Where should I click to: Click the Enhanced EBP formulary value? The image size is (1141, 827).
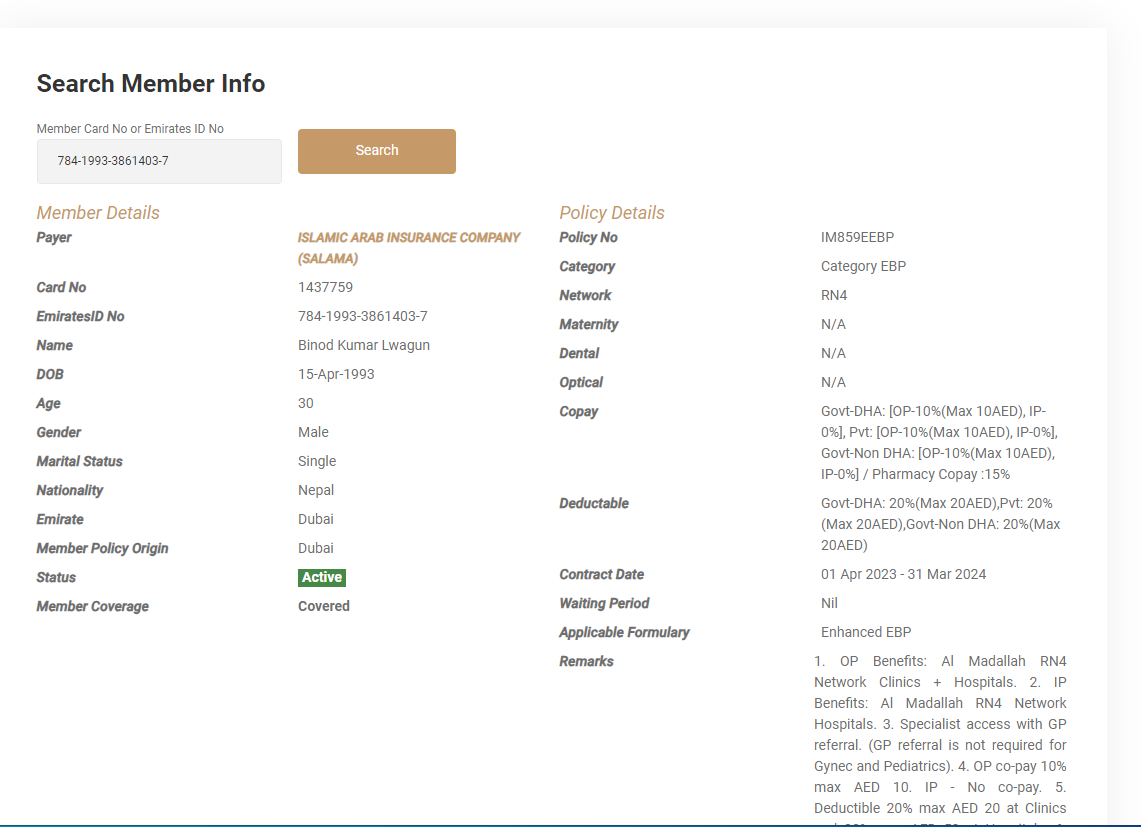point(866,633)
